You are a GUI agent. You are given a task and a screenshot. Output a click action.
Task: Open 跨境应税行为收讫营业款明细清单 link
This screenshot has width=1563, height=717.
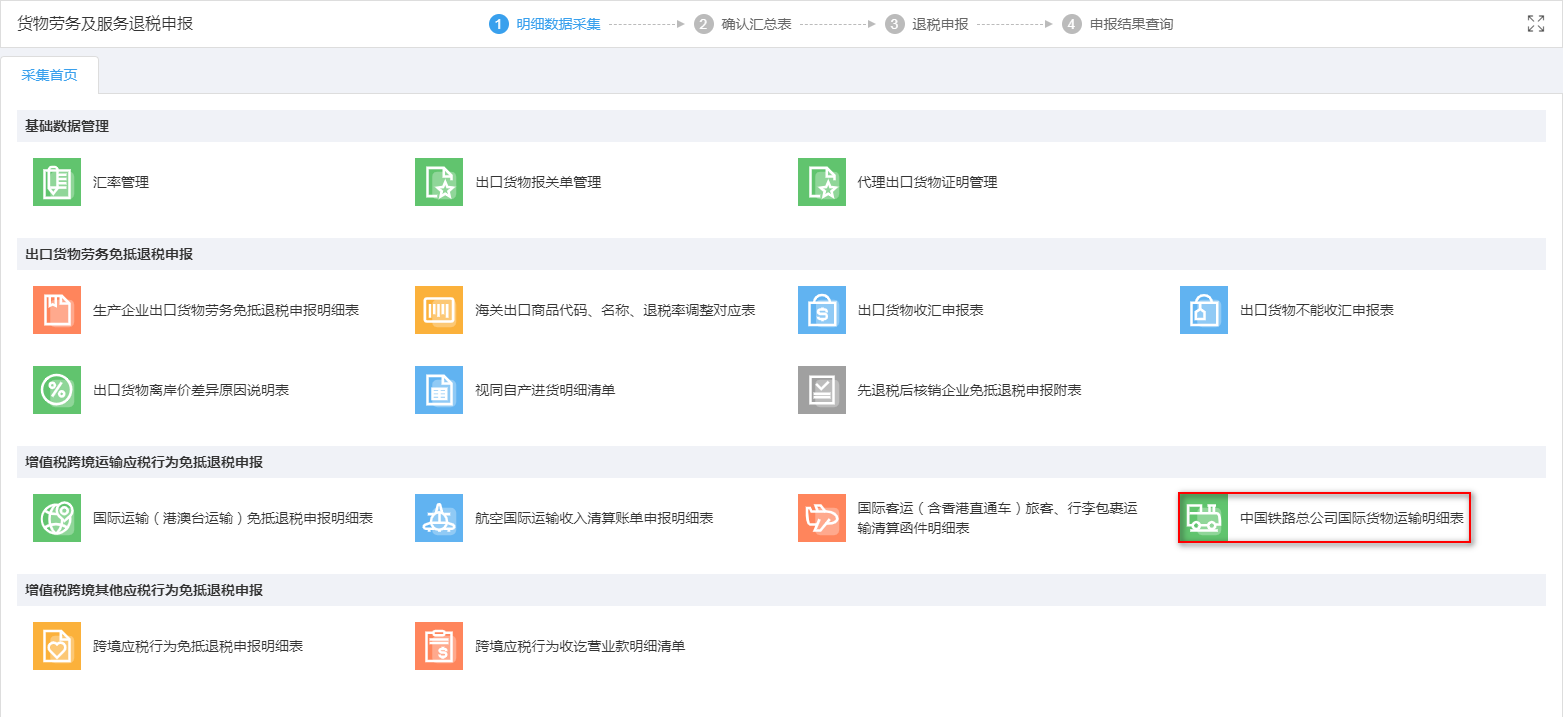(x=580, y=646)
